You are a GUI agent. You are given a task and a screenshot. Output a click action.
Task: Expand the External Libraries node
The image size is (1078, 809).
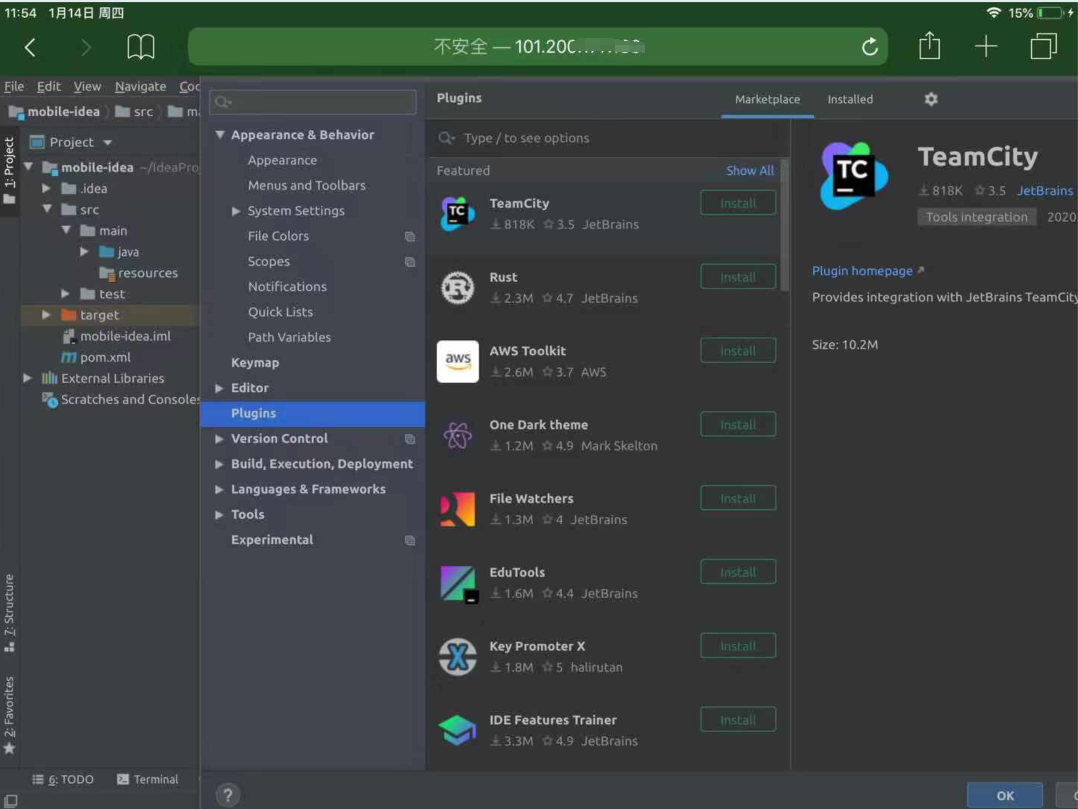tap(28, 378)
